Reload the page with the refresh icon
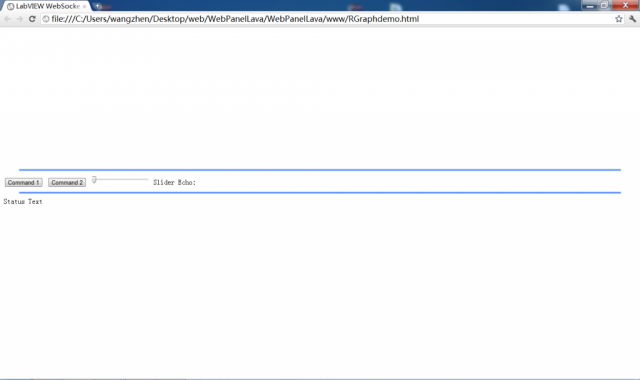The image size is (640, 380). [x=32, y=19]
